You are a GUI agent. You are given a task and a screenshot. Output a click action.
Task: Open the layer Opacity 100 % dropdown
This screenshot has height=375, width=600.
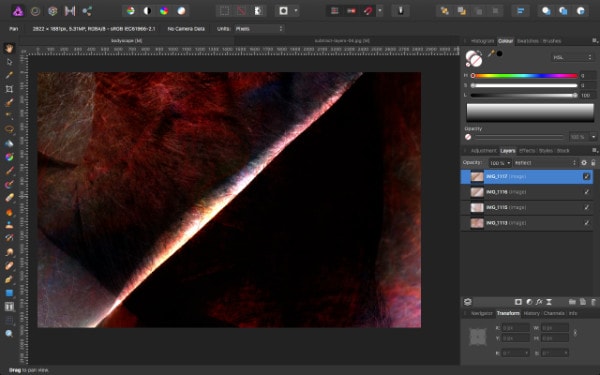pyautogui.click(x=500, y=163)
